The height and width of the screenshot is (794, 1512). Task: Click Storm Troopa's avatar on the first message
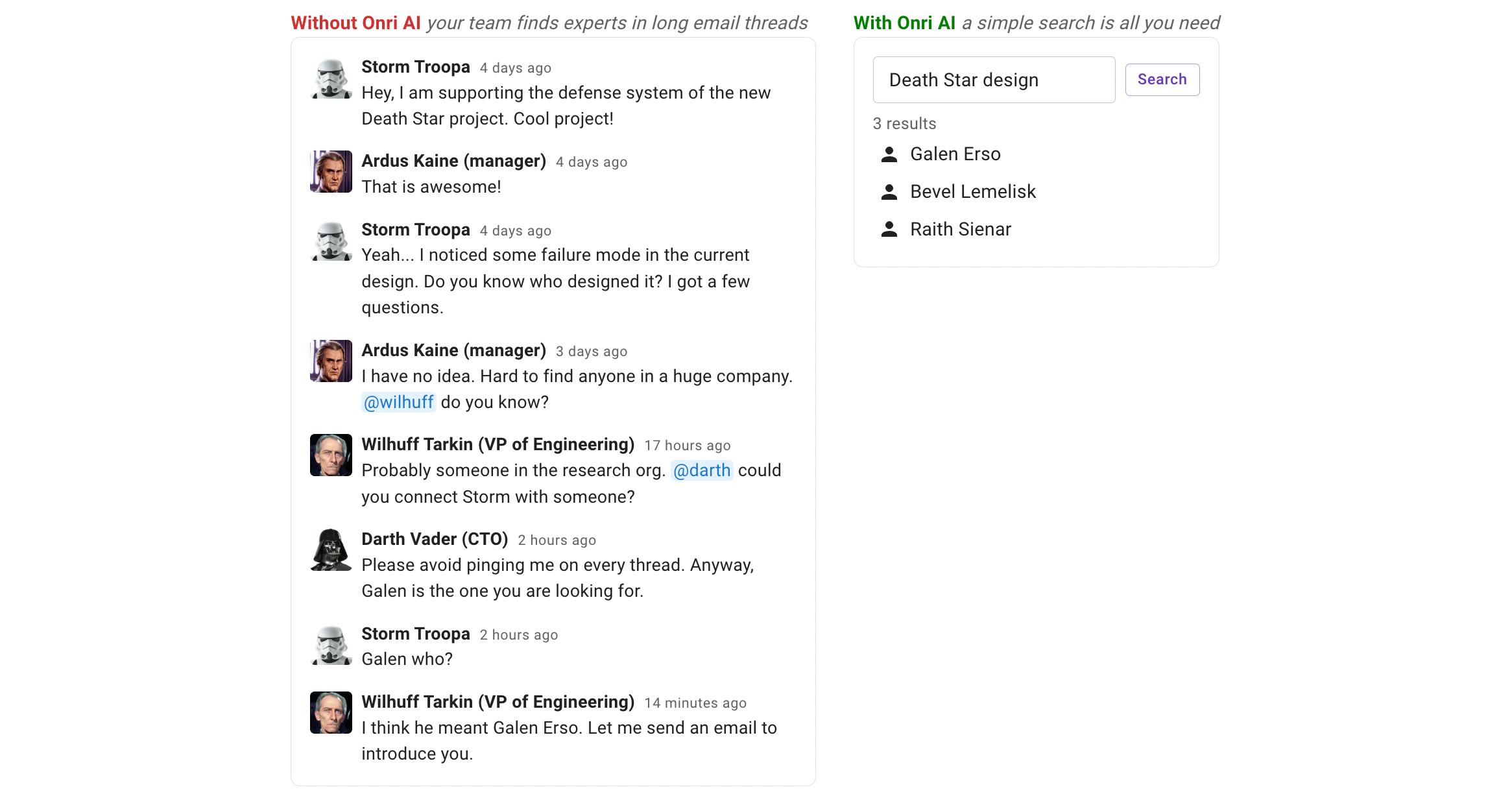tap(331, 79)
